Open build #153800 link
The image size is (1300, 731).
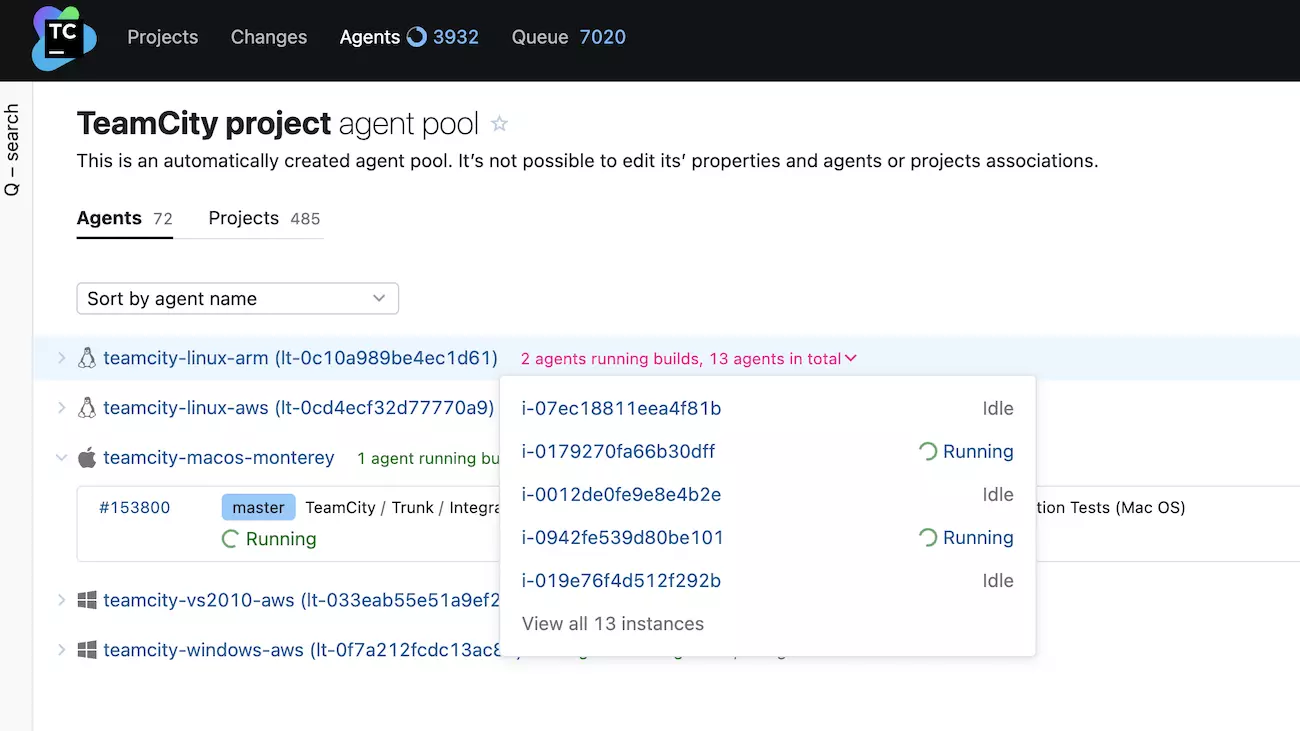(x=134, y=507)
